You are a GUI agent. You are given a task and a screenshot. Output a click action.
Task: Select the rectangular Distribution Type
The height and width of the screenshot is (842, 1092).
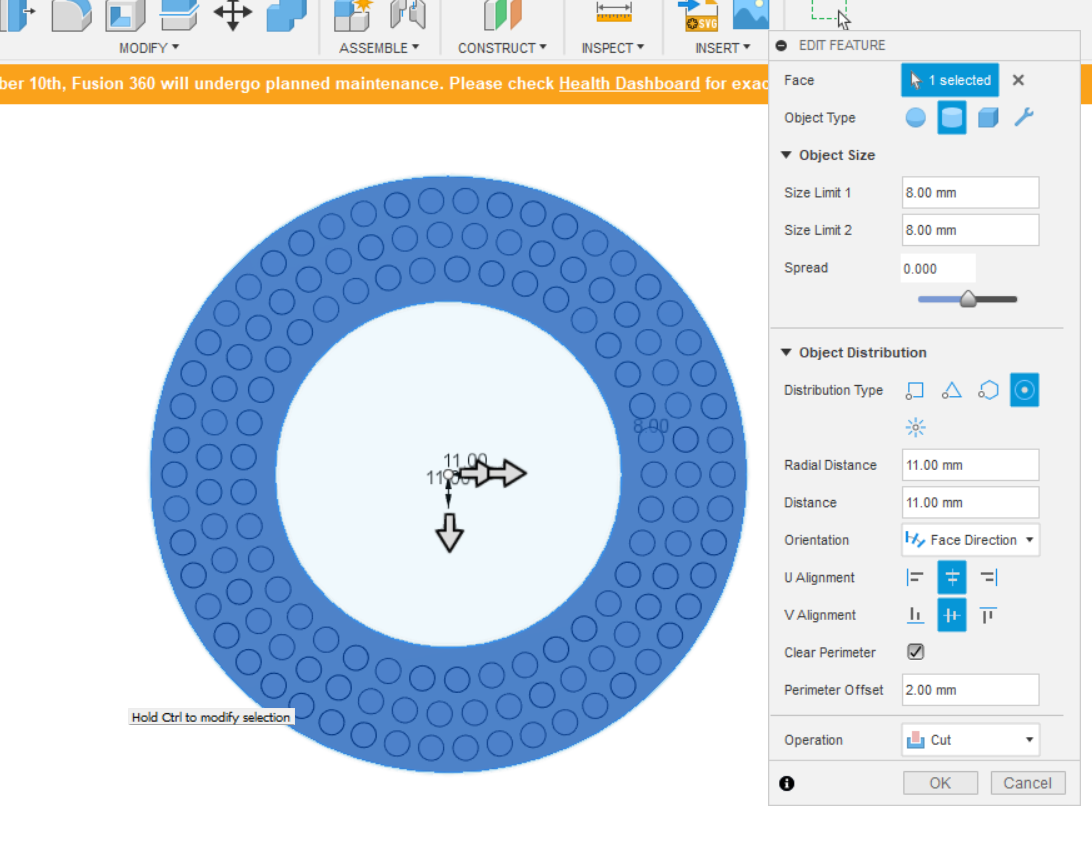click(914, 390)
